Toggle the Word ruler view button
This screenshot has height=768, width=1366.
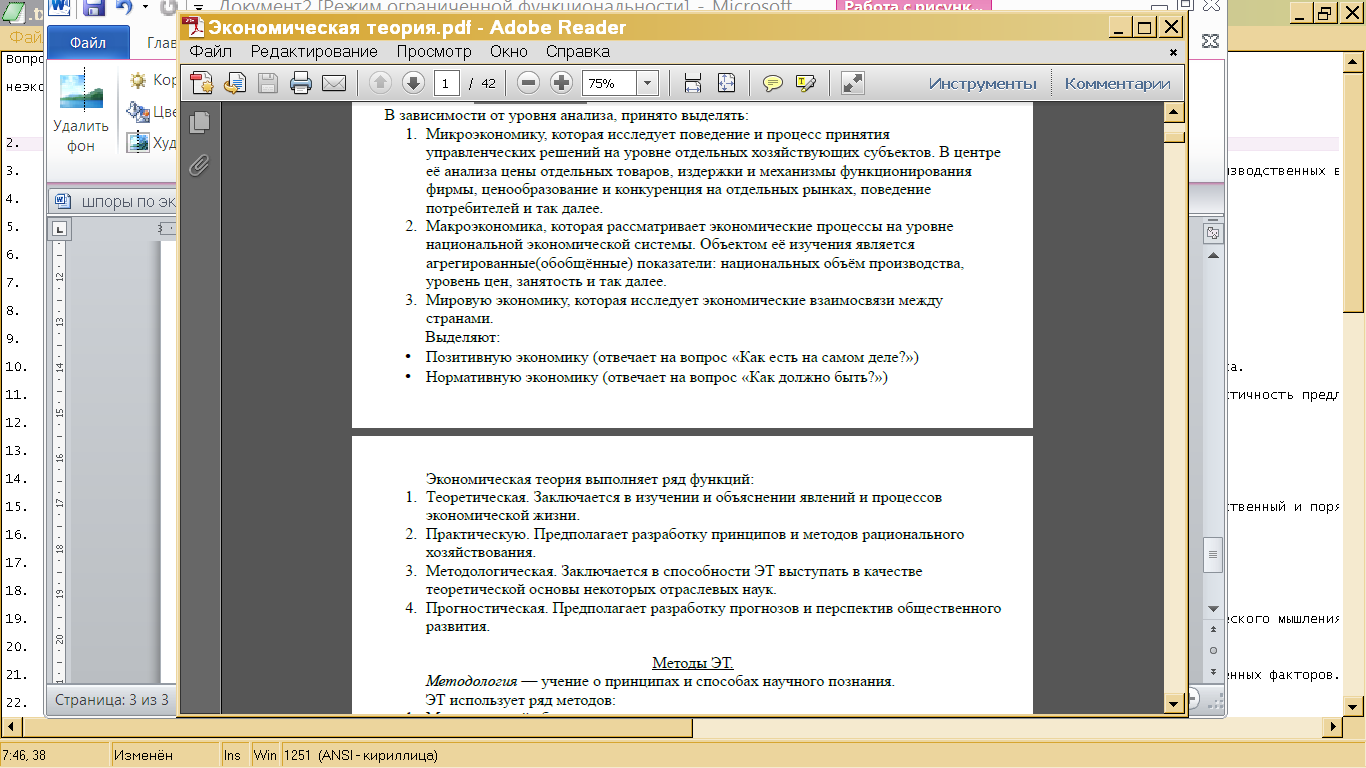coord(1212,233)
